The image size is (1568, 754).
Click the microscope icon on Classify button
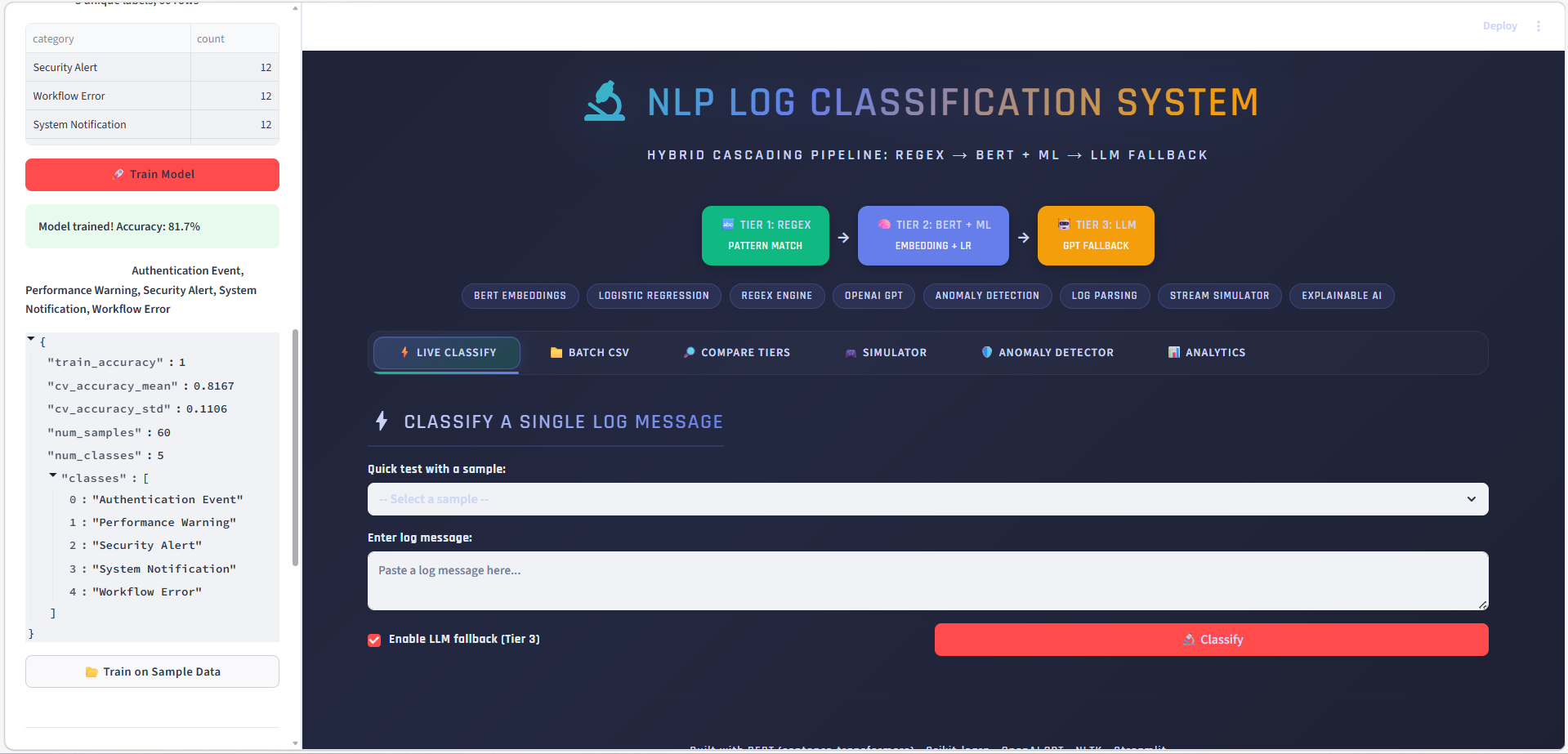coord(1189,640)
